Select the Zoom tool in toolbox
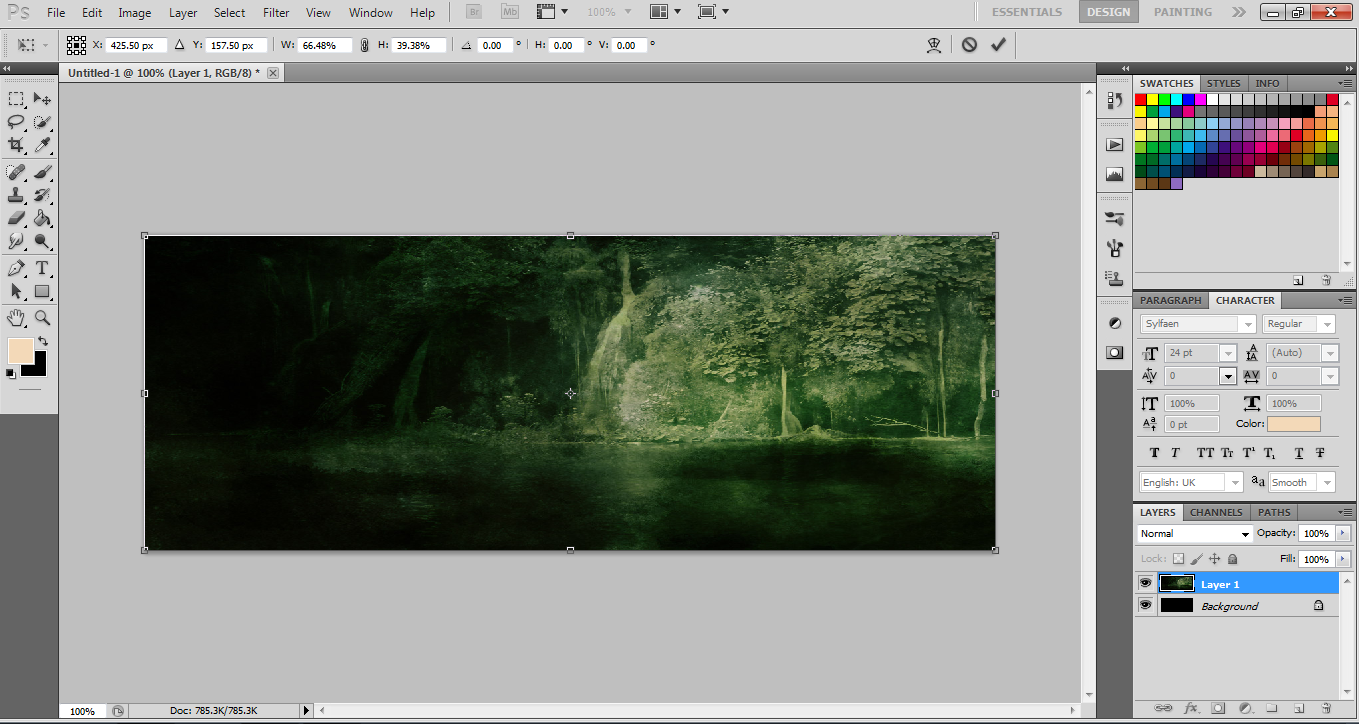 [42, 318]
